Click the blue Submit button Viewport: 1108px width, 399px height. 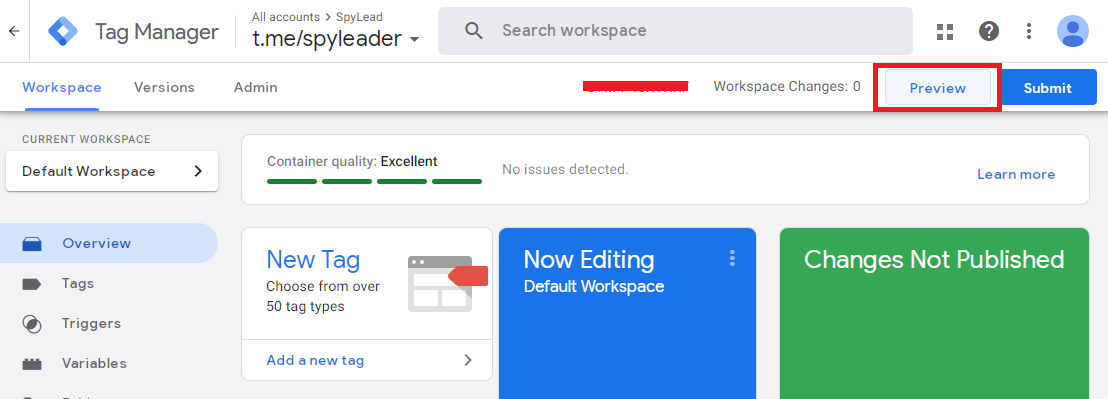(1048, 88)
